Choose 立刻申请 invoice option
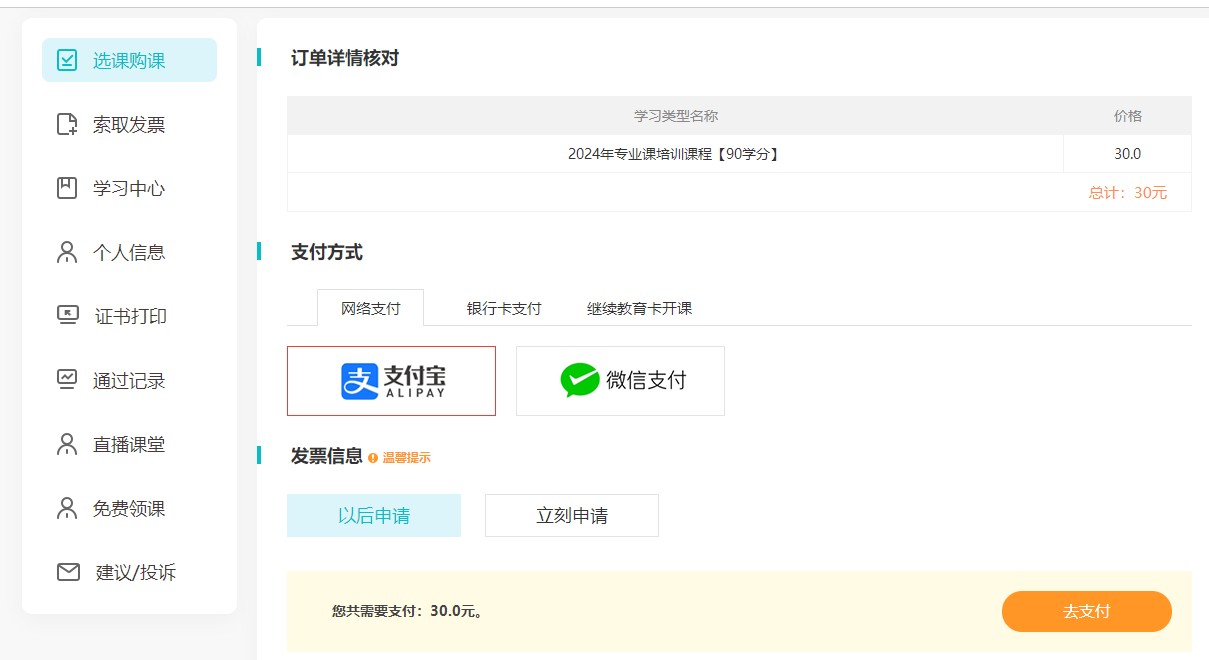Screen dimensions: 1209x660 tap(572, 516)
